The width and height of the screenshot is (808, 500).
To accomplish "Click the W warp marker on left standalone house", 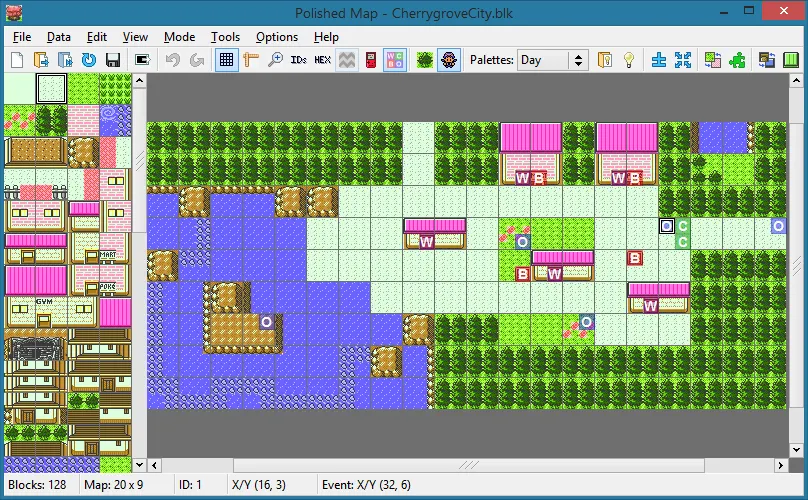I will pos(427,242).
